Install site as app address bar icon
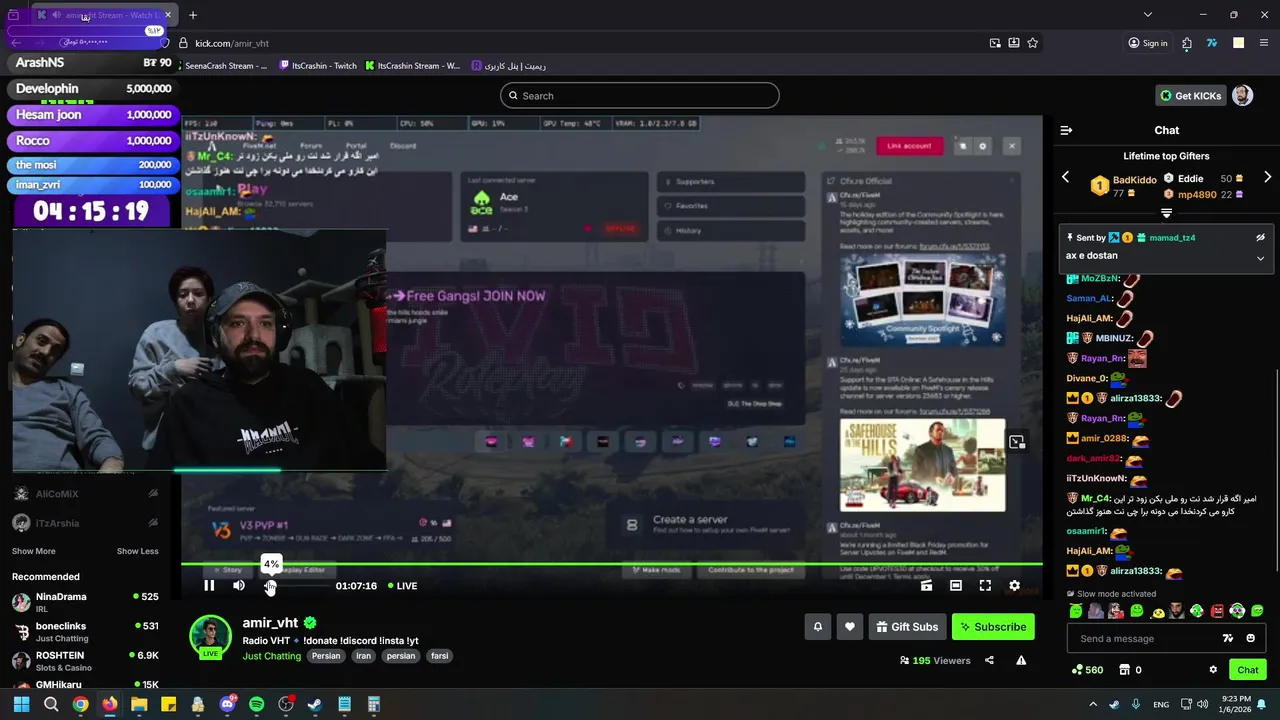Image resolution: width=1280 pixels, height=720 pixels. tap(1014, 43)
